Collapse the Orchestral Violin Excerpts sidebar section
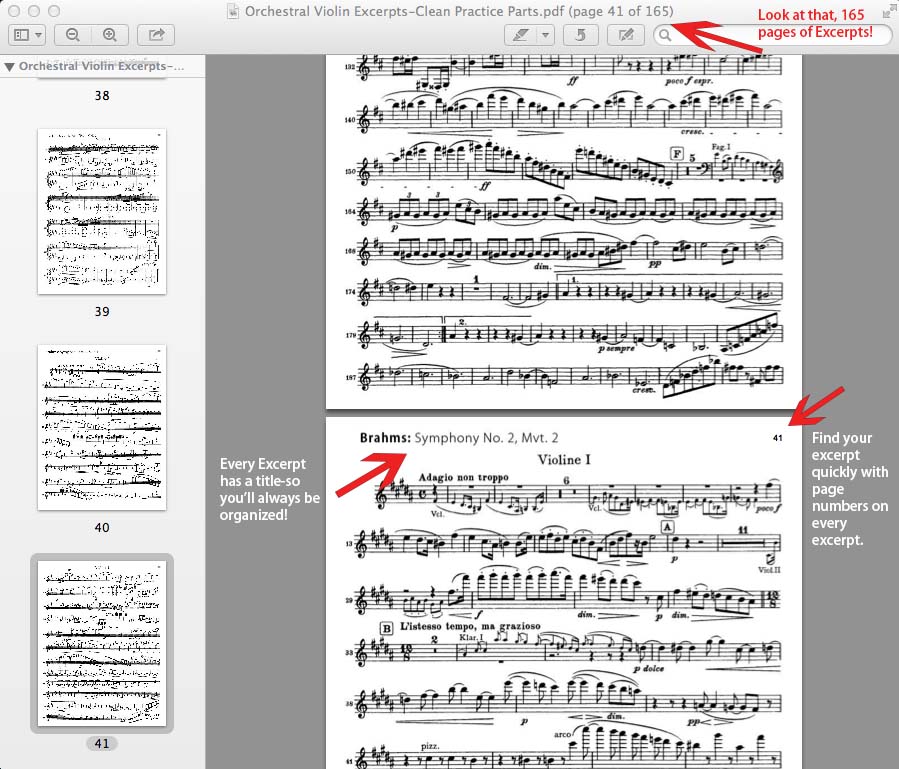899x769 pixels. click(9, 67)
